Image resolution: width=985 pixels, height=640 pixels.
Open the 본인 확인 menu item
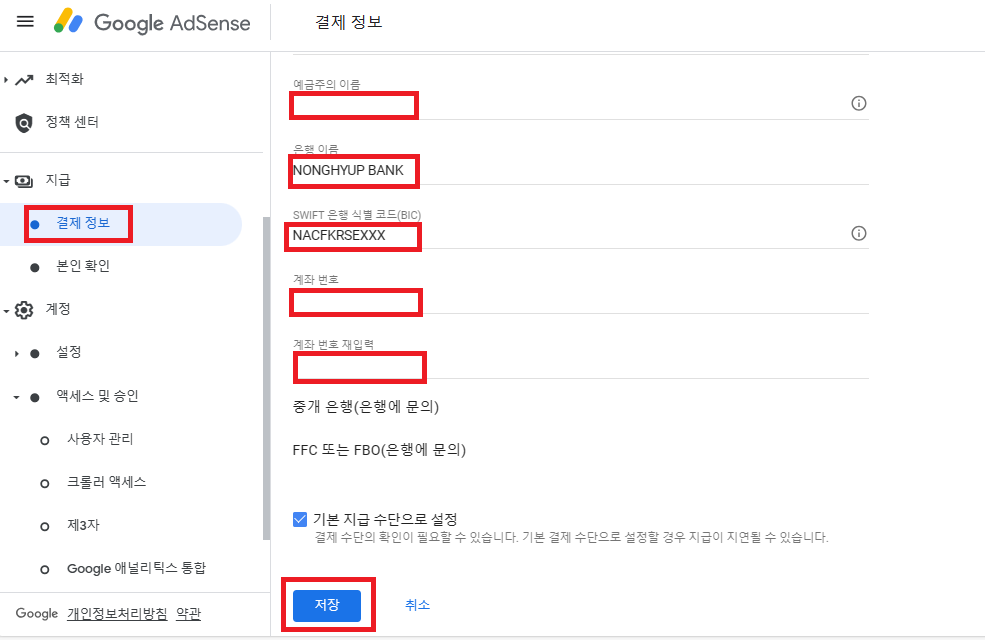point(84,266)
